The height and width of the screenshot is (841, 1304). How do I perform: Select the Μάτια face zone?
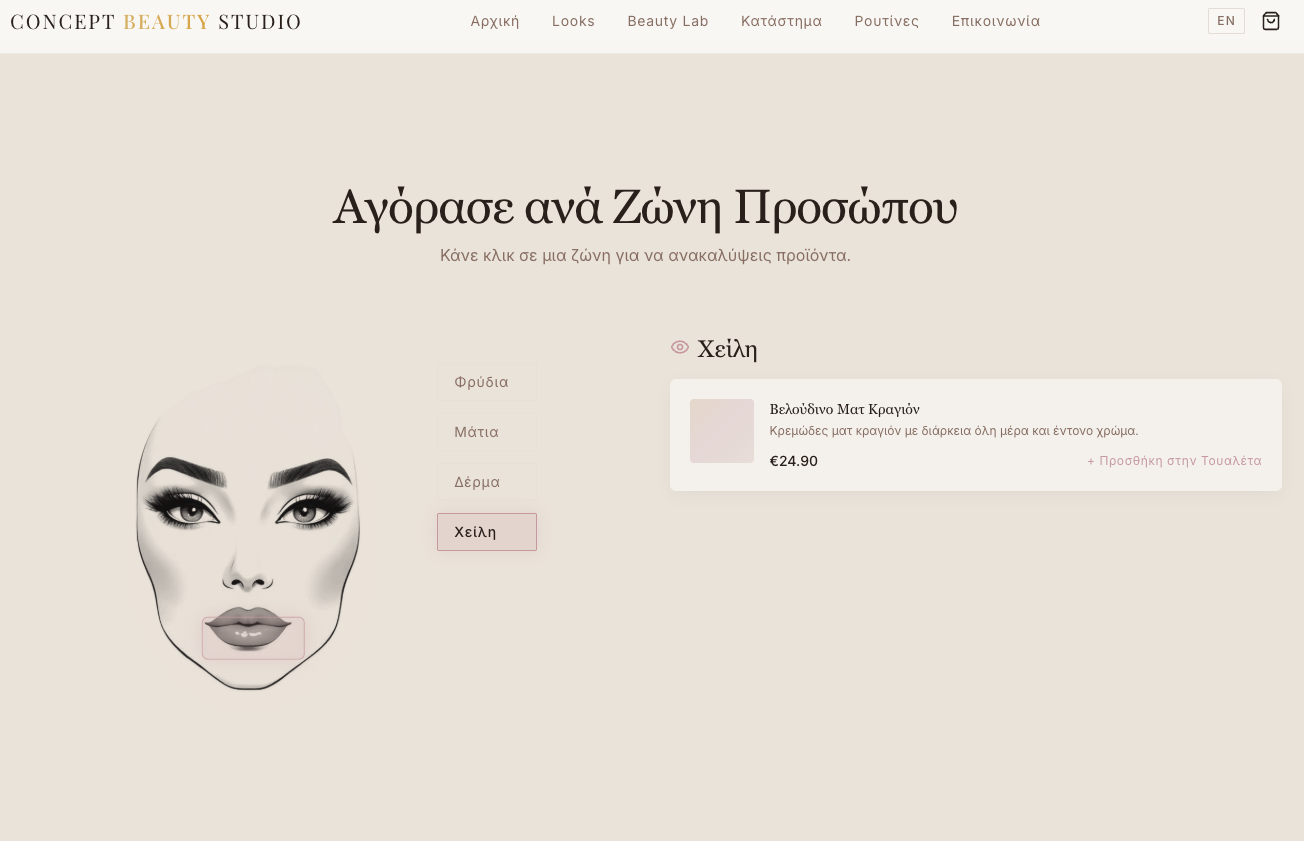pos(487,432)
